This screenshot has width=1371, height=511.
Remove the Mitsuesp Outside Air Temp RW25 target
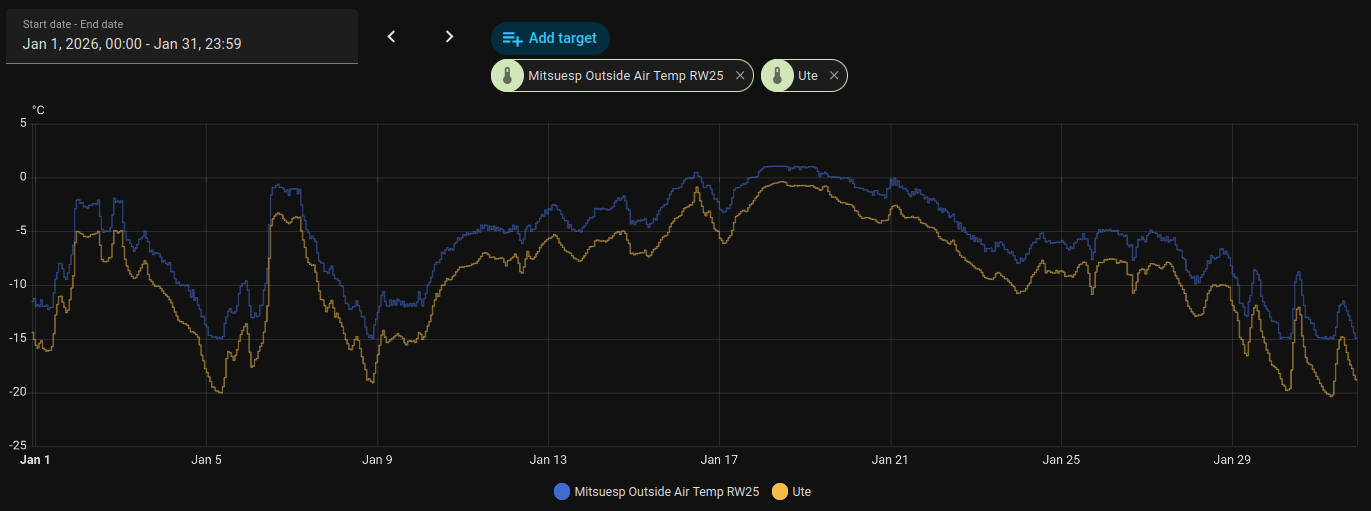click(x=740, y=76)
